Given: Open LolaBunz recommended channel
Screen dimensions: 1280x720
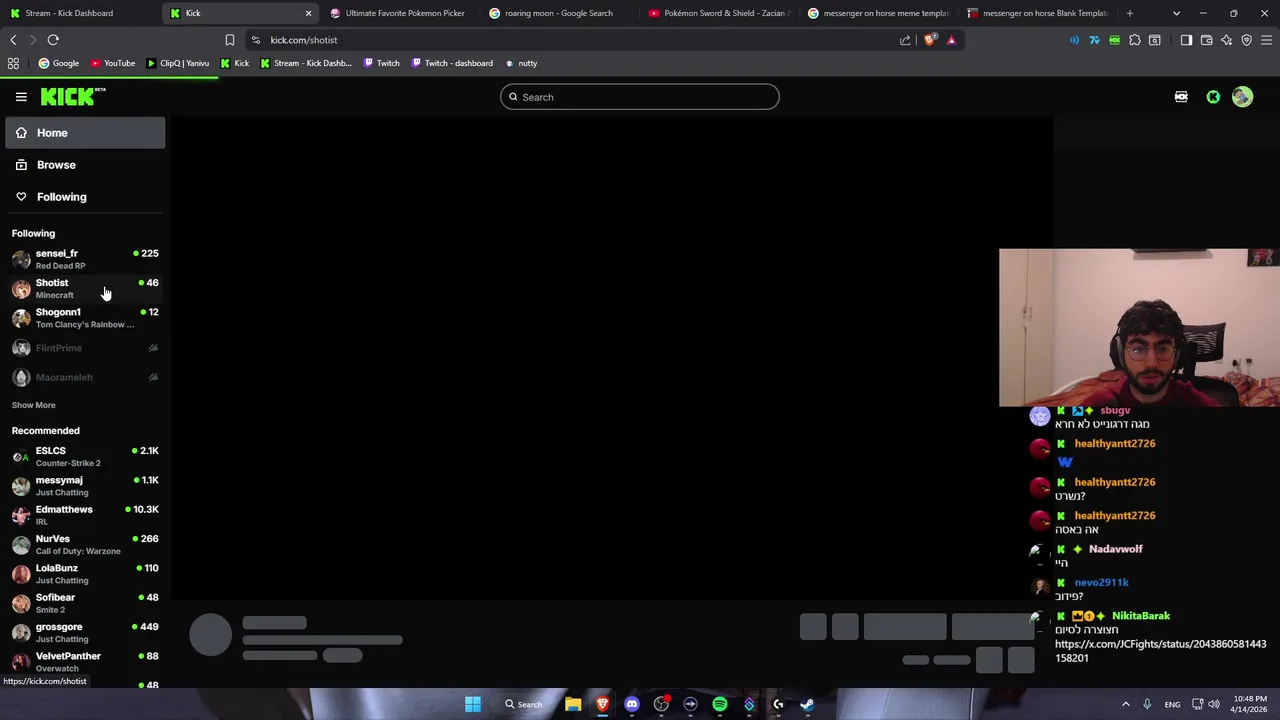Looking at the screenshot, I should coord(85,573).
